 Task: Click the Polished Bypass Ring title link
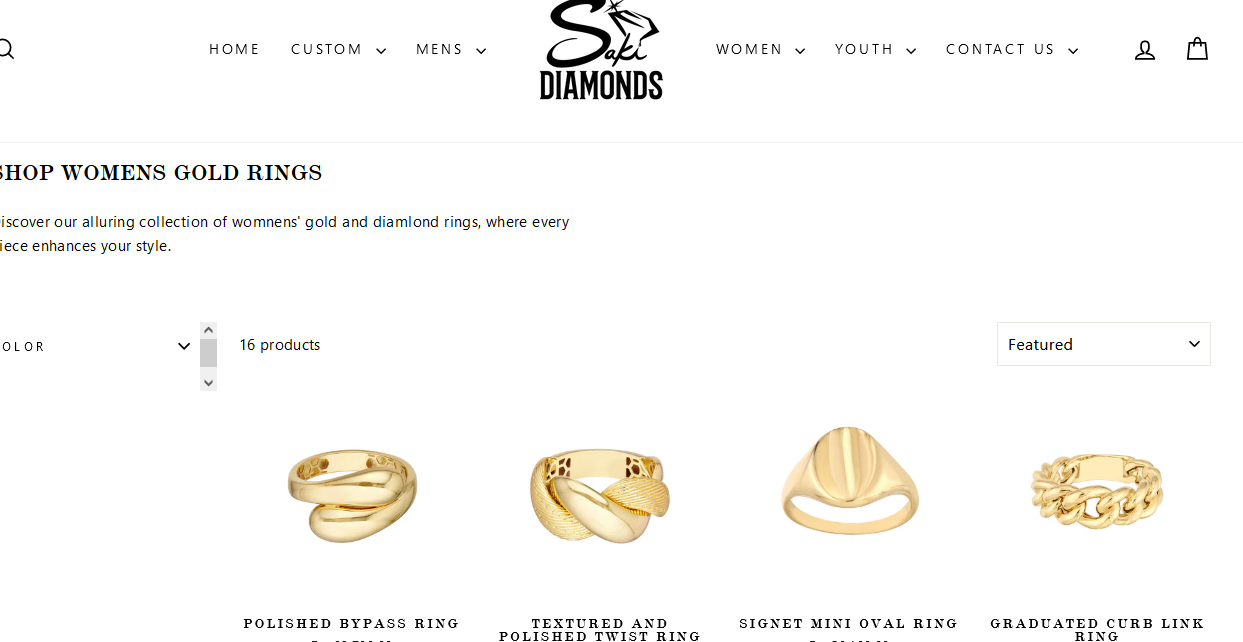tap(352, 624)
